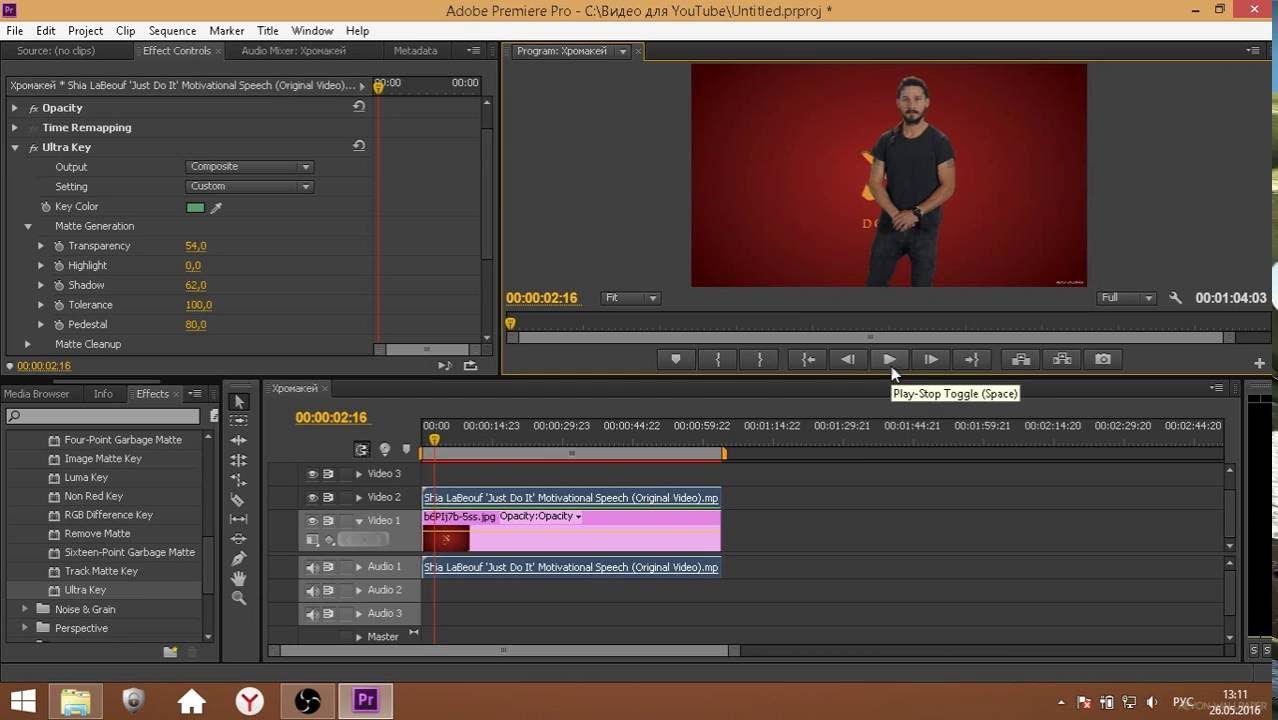This screenshot has width=1278, height=720.
Task: Click the Play-Stop Toggle button
Action: pos(889,359)
